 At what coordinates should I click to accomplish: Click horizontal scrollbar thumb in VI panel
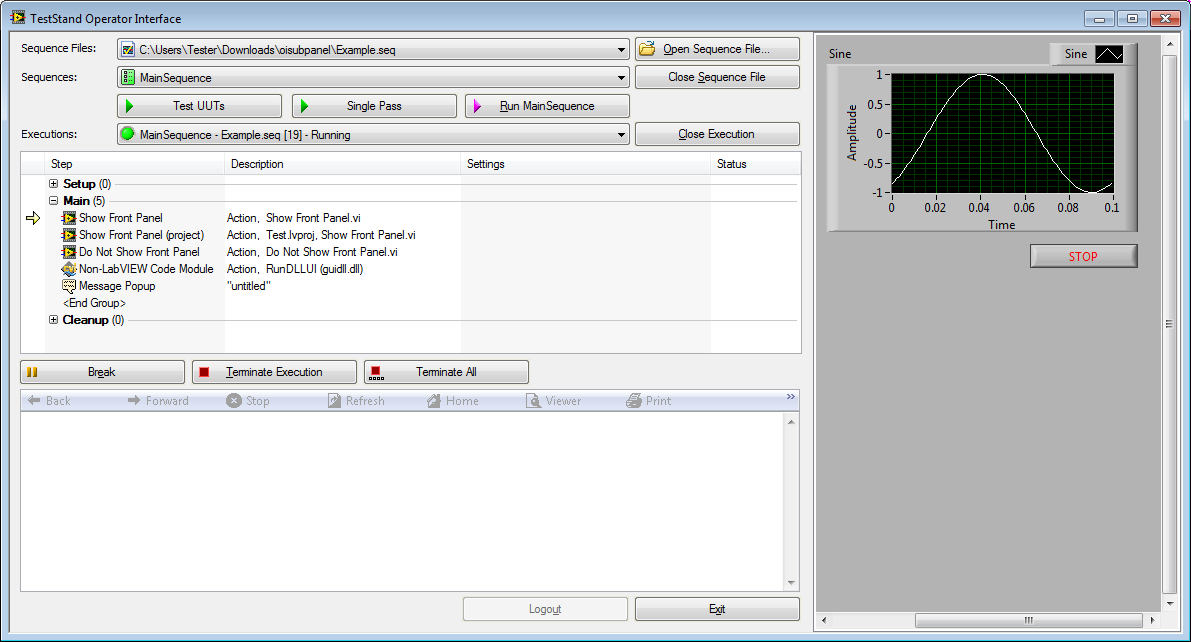click(1028, 620)
